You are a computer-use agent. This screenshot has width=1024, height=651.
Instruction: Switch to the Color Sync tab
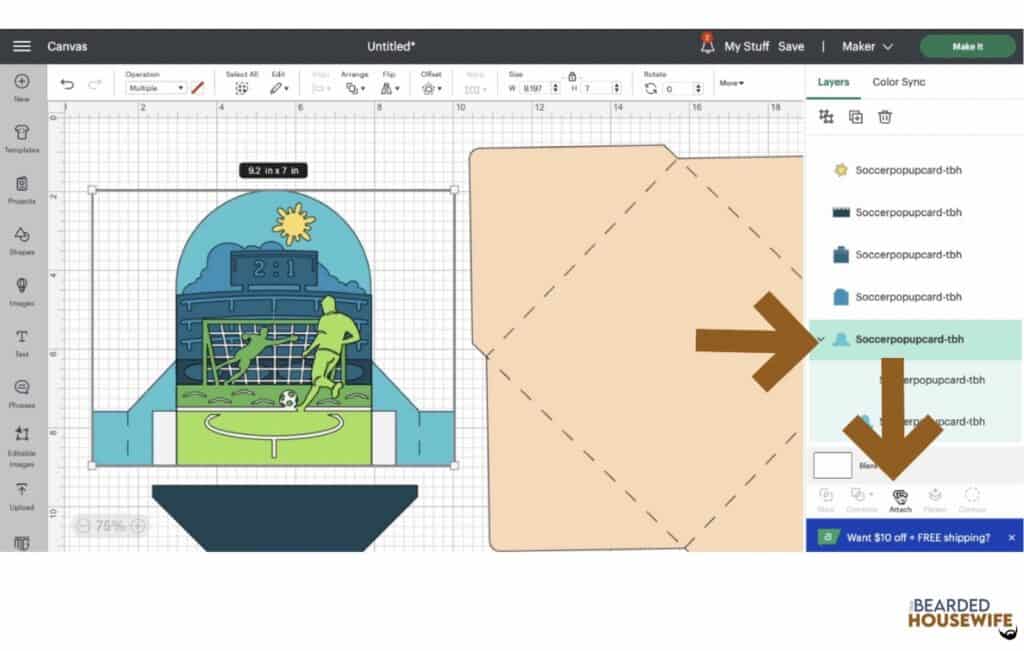[x=898, y=82]
